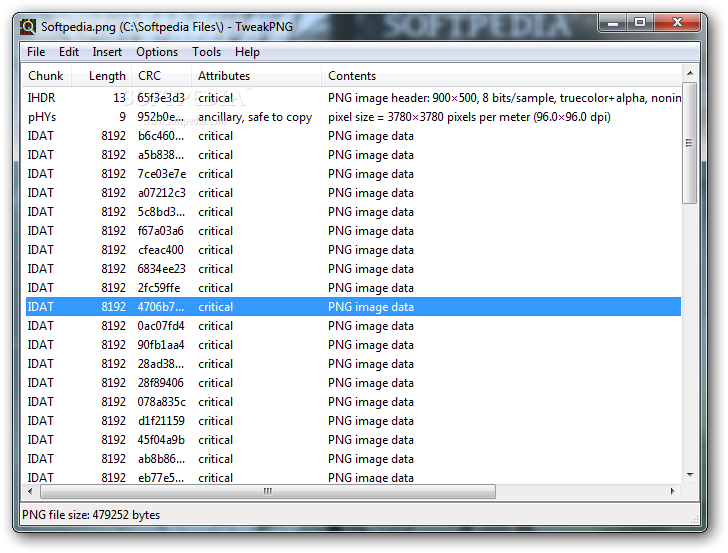Select IDAT chunk with CRC 45f04a9b
The height and width of the screenshot is (553, 728).
click(x=353, y=440)
